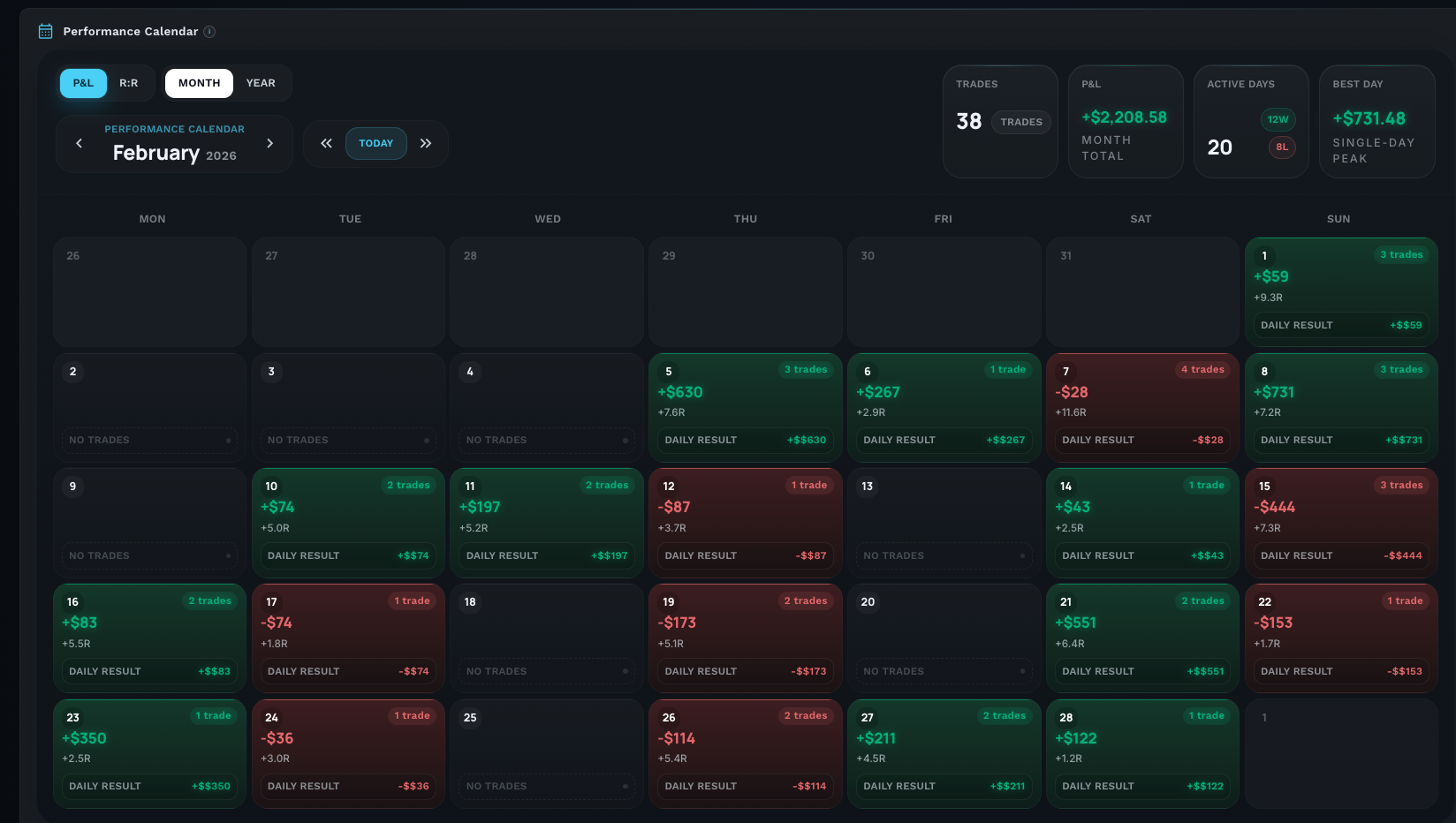Image resolution: width=1456 pixels, height=823 pixels.
Task: Click the 12W wins badge in Active Days
Action: coord(1278,119)
